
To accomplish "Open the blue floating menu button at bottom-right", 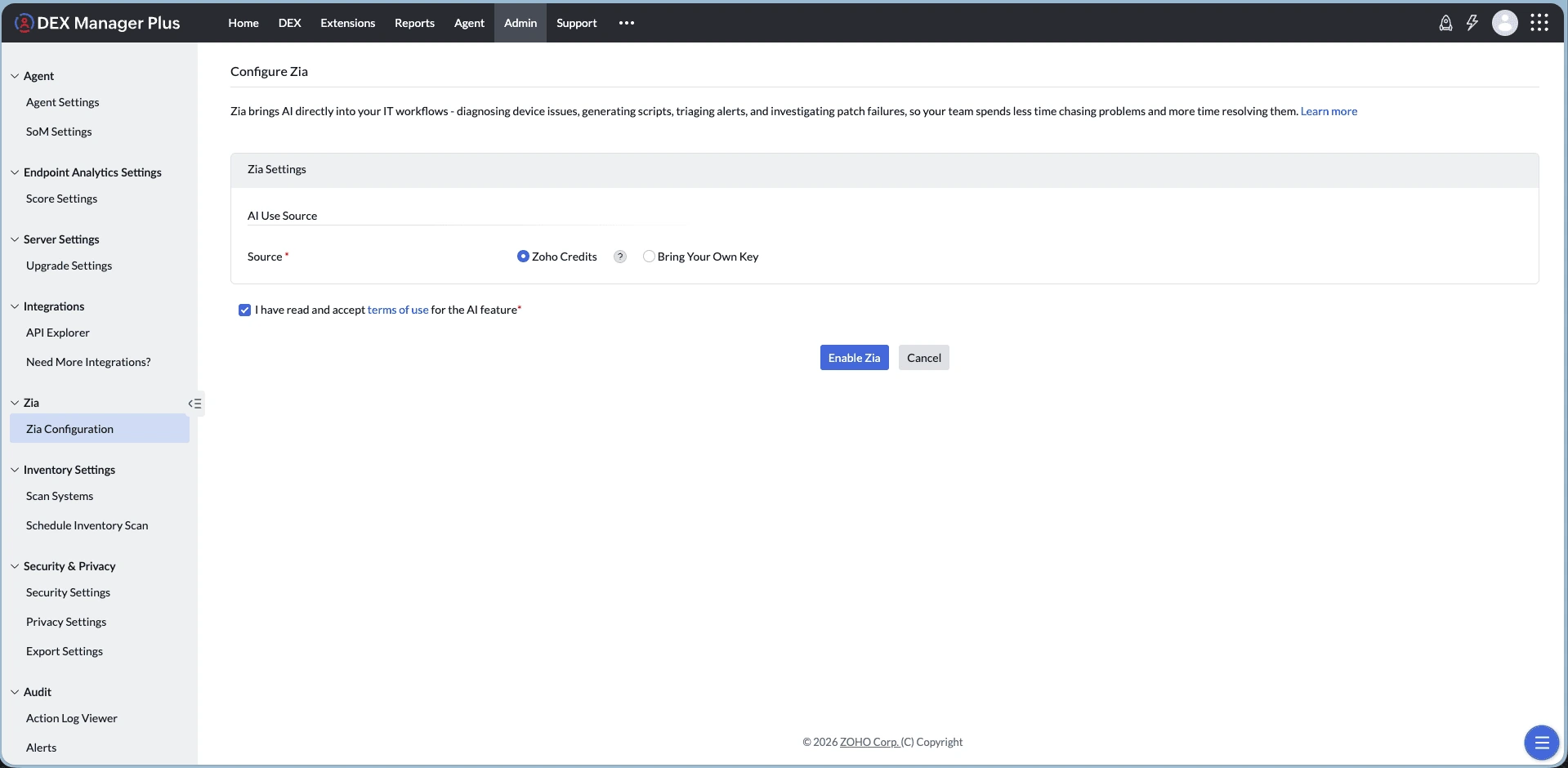I will [1542, 743].
